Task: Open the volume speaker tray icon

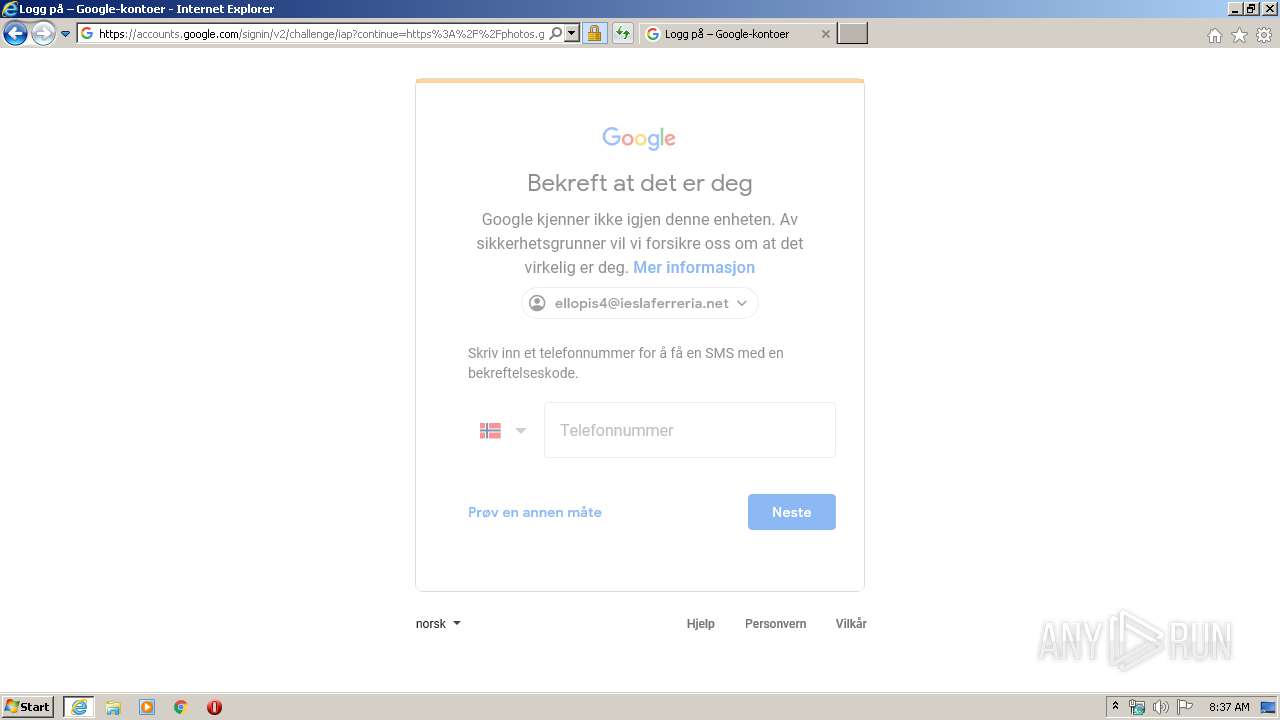Action: pyautogui.click(x=1160, y=707)
